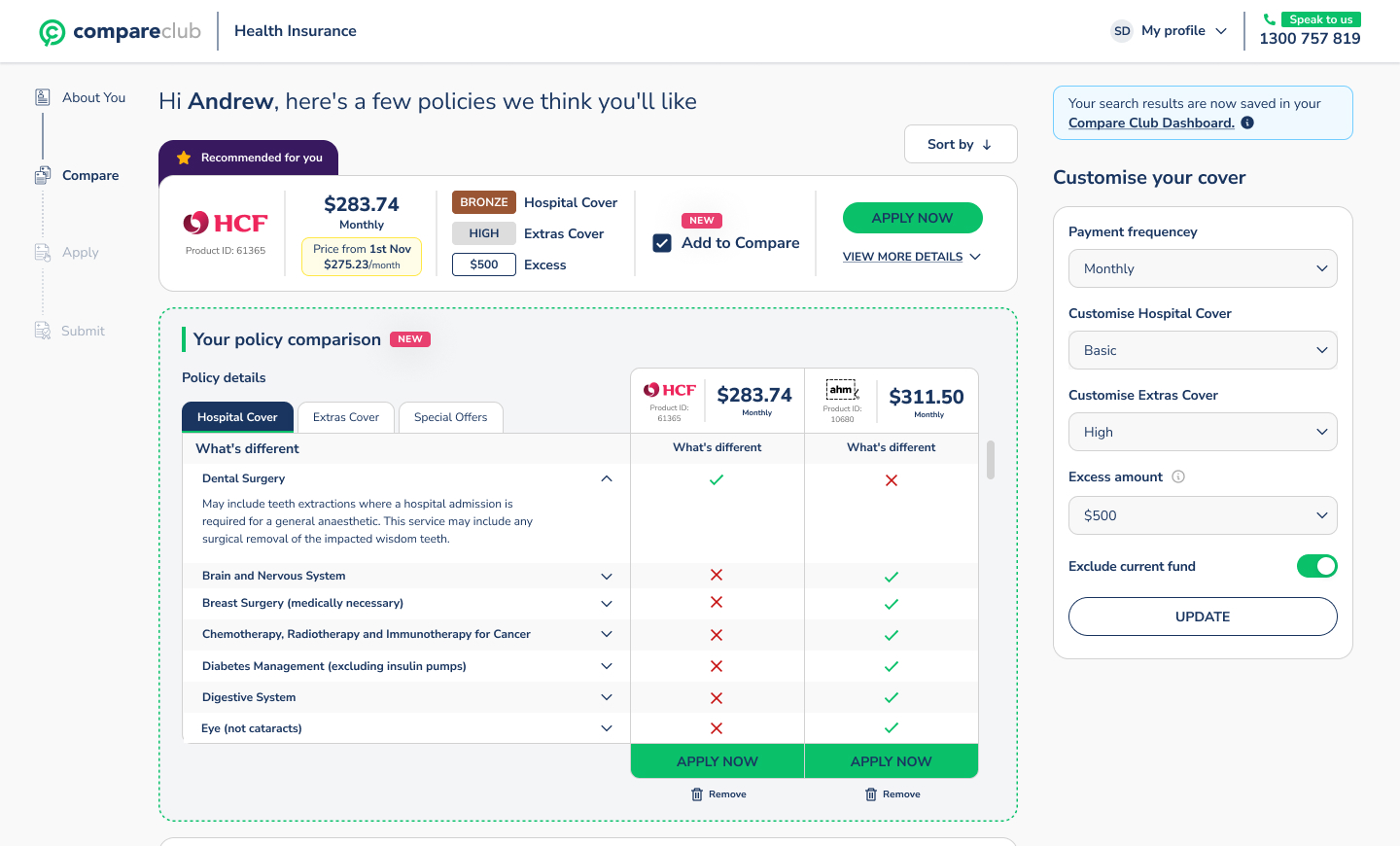Disable the Exclude current fund toggle

click(x=1317, y=565)
